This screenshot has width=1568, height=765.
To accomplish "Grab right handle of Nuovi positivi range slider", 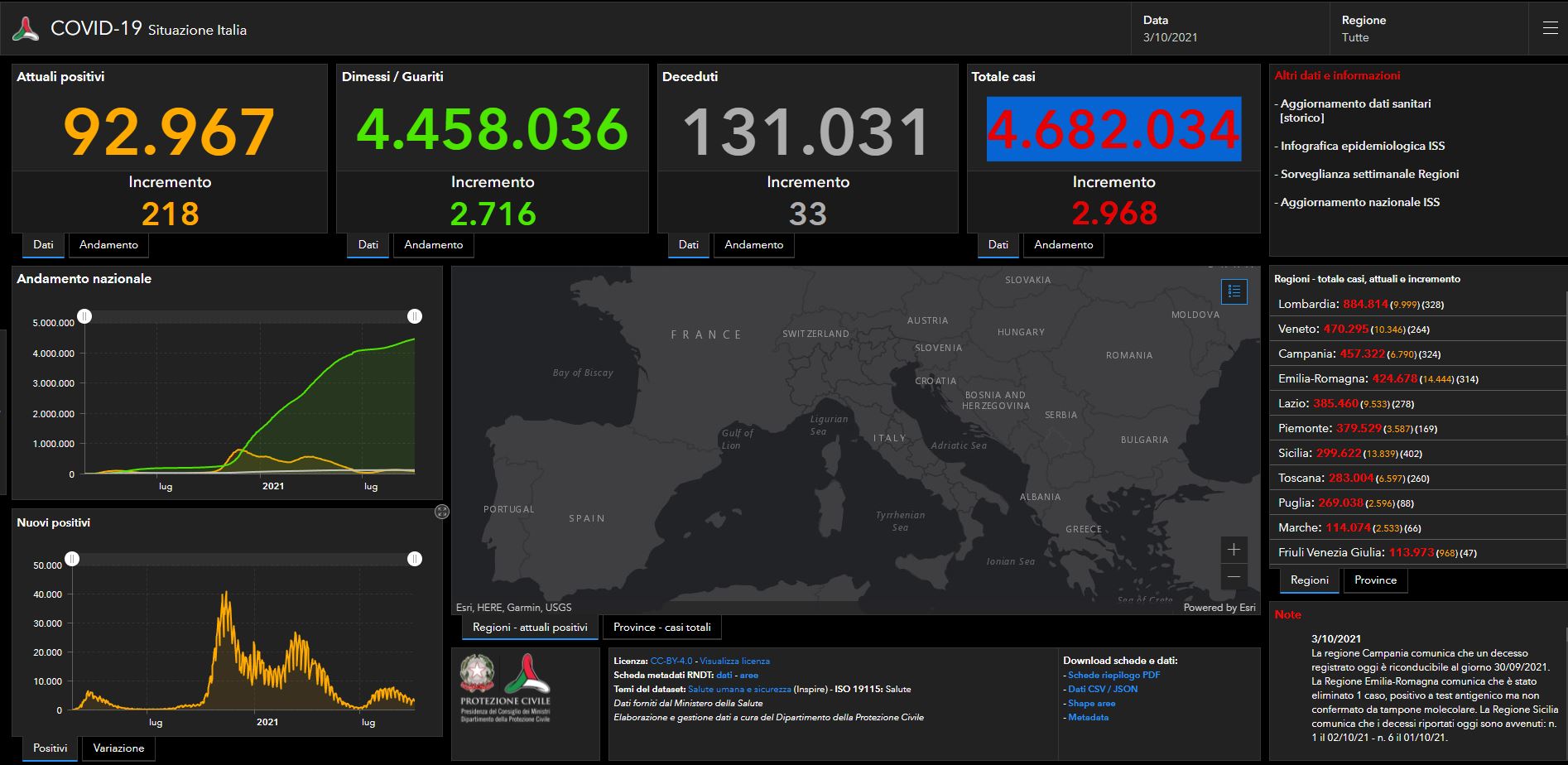I will point(415,560).
